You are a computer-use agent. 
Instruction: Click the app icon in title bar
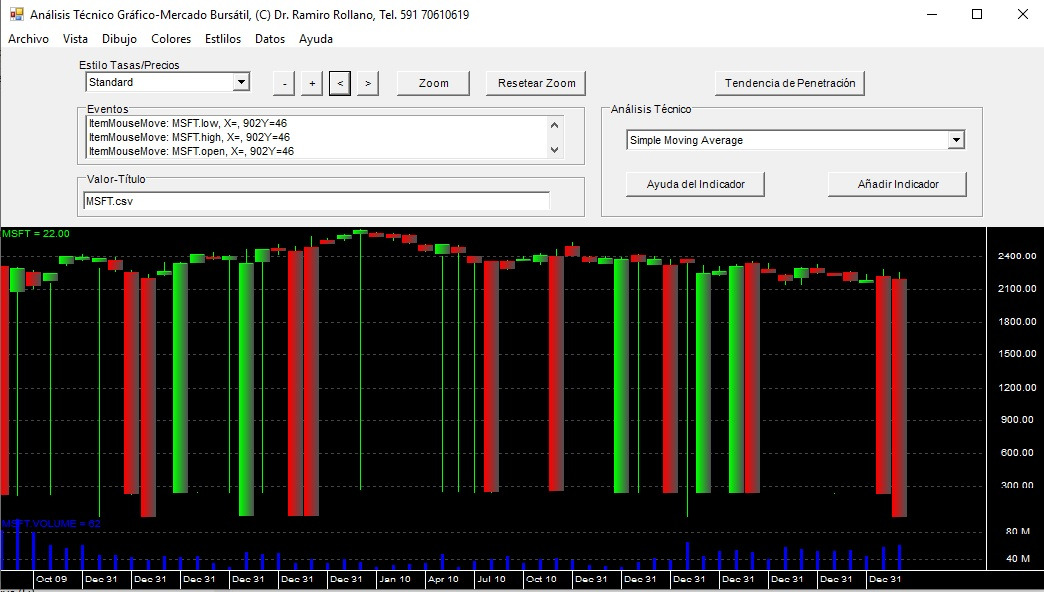point(16,15)
